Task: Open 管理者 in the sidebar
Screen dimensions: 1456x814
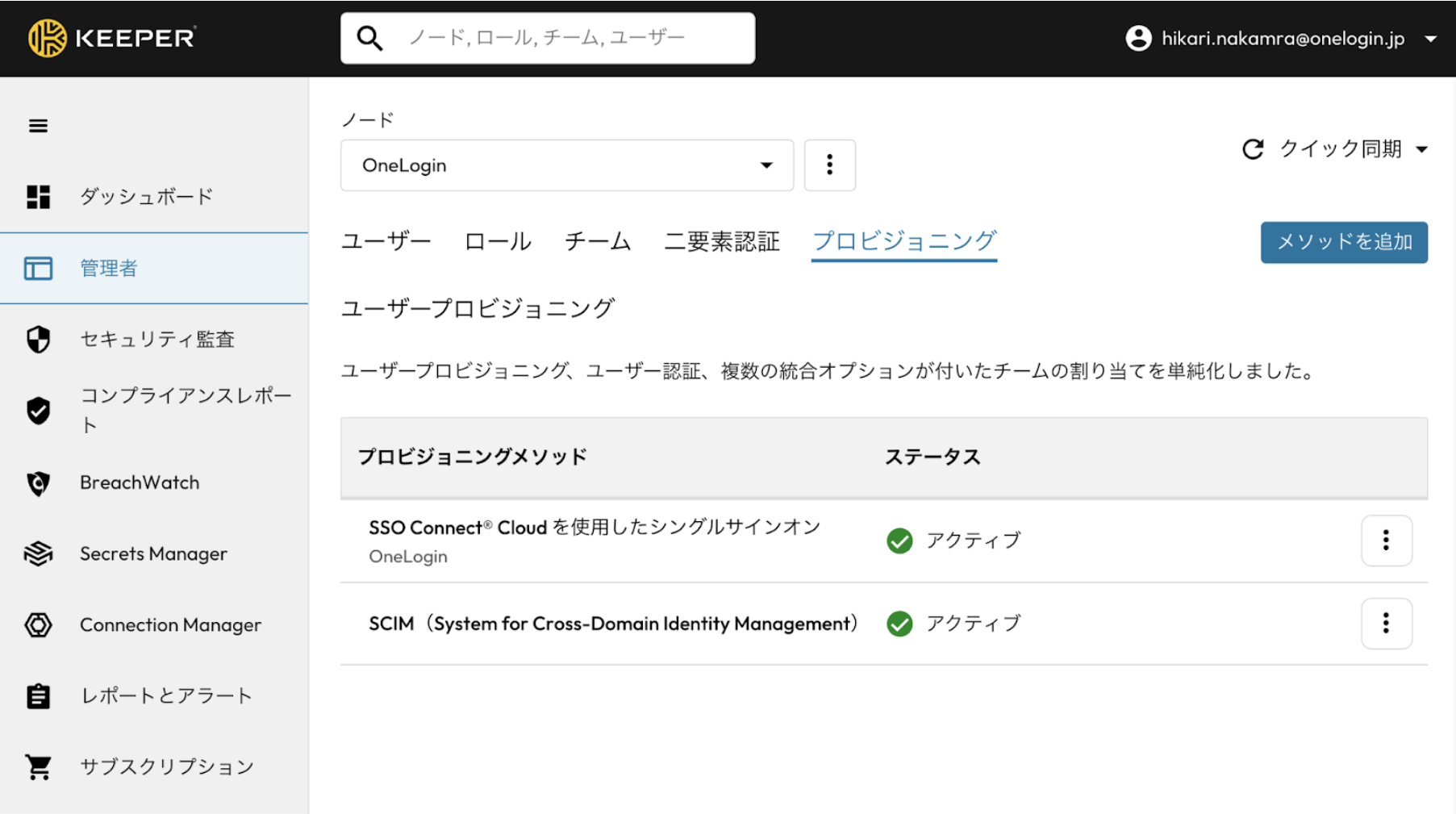Action: click(x=154, y=268)
